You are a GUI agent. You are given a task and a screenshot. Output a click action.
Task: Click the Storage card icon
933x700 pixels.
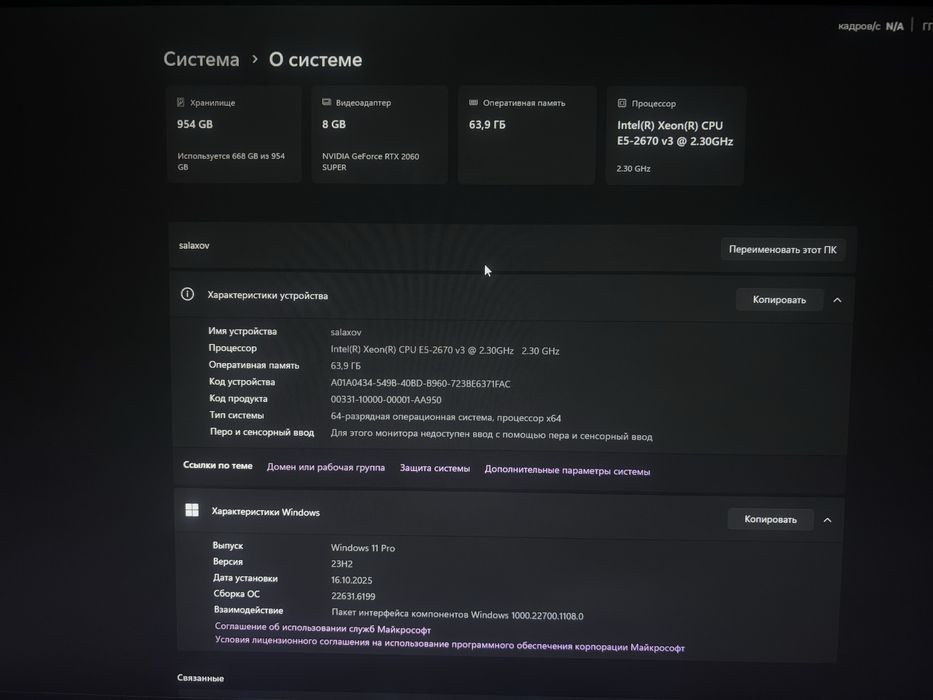[x=180, y=103]
